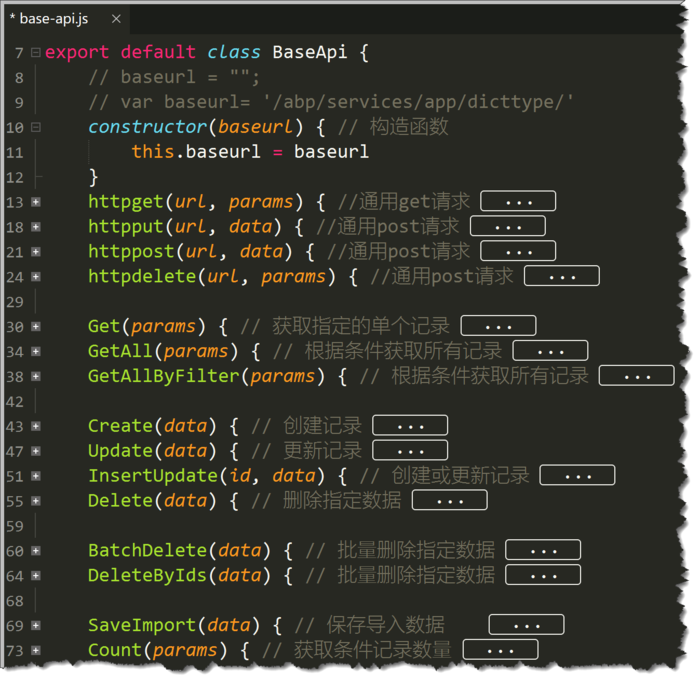
Task: Click the 'default' keyword on line 7
Action: click(x=158, y=53)
